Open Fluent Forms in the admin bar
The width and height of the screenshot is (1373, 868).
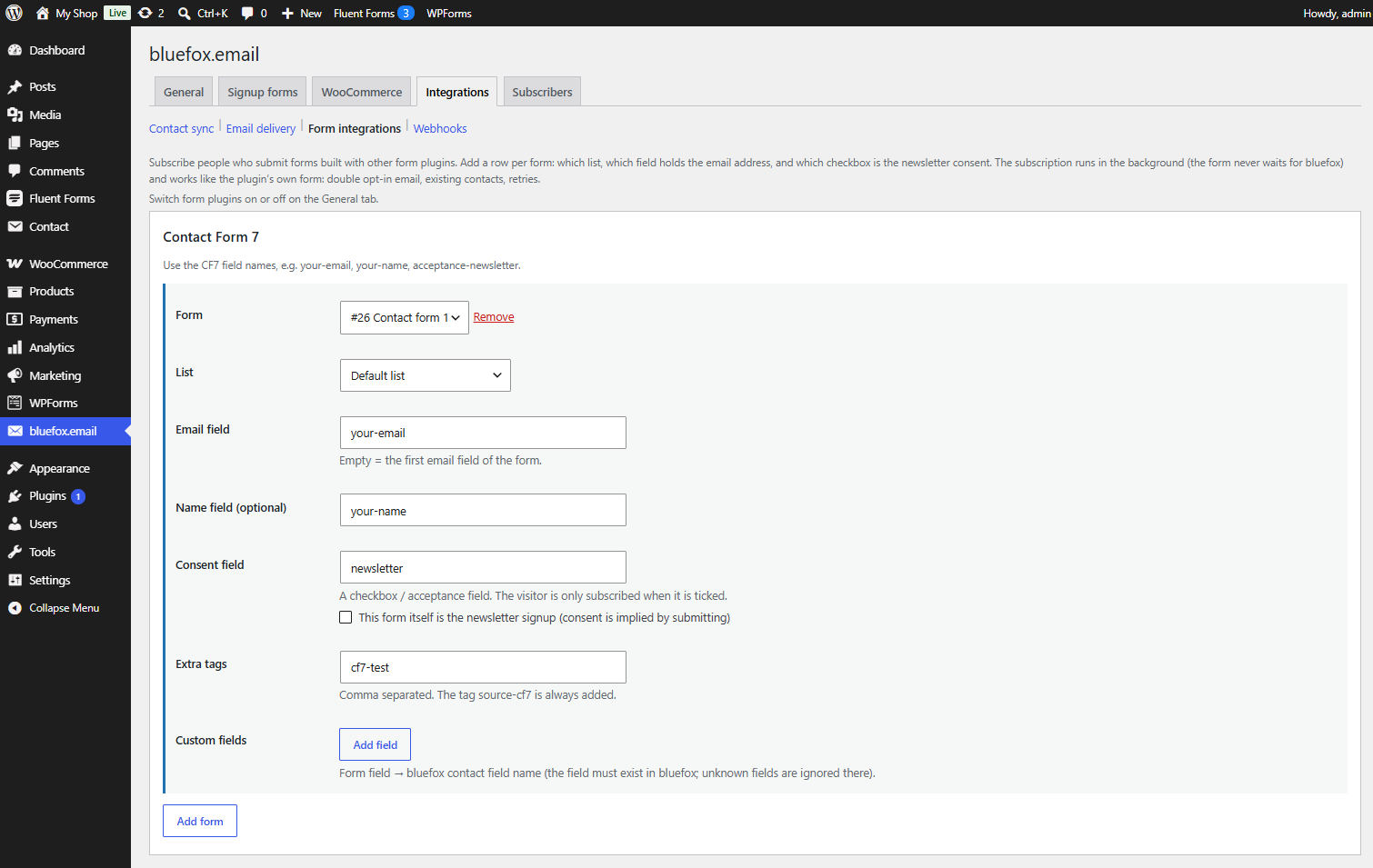[x=374, y=13]
